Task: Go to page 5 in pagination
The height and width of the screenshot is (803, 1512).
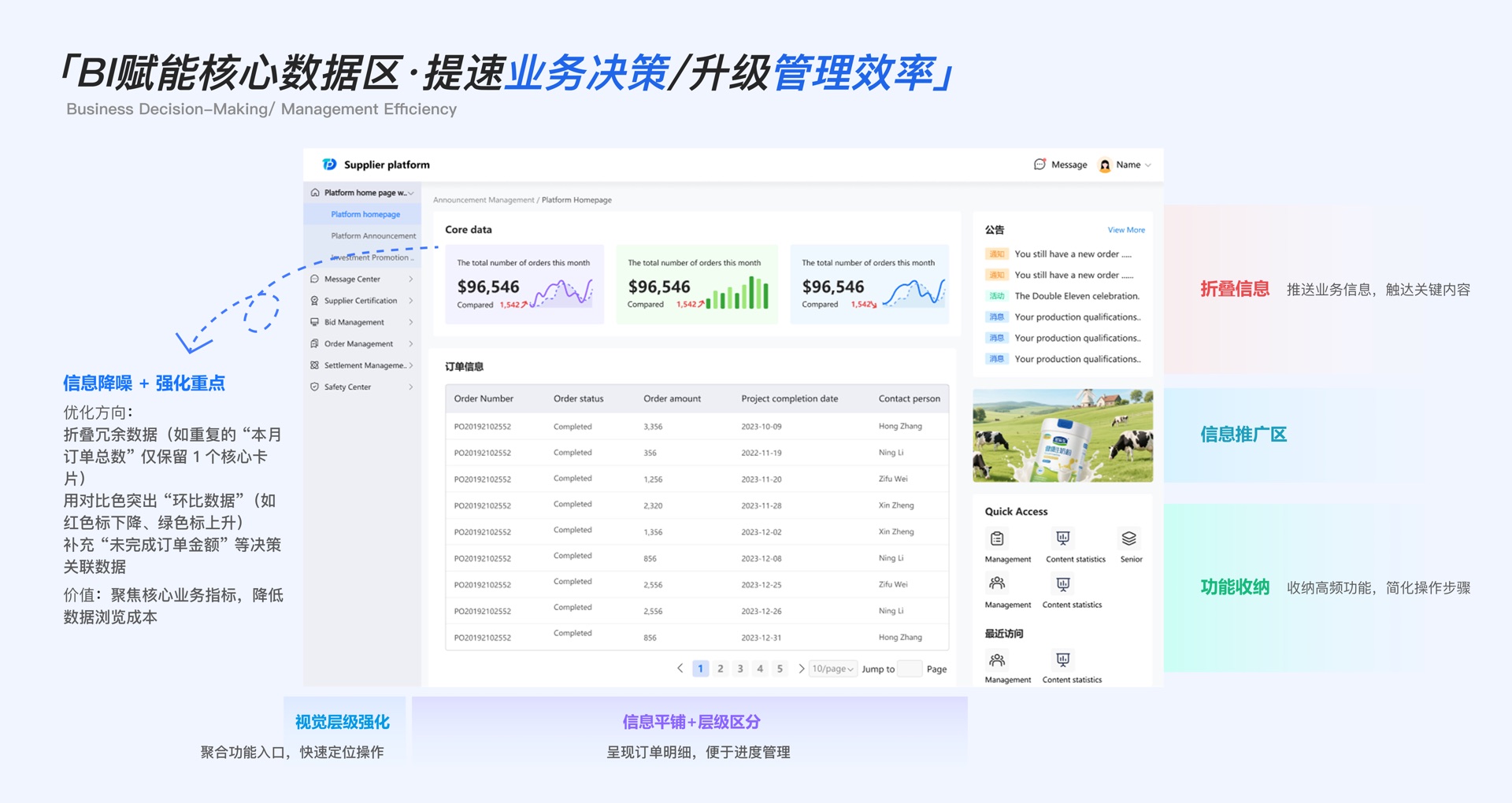Action: 780,668
